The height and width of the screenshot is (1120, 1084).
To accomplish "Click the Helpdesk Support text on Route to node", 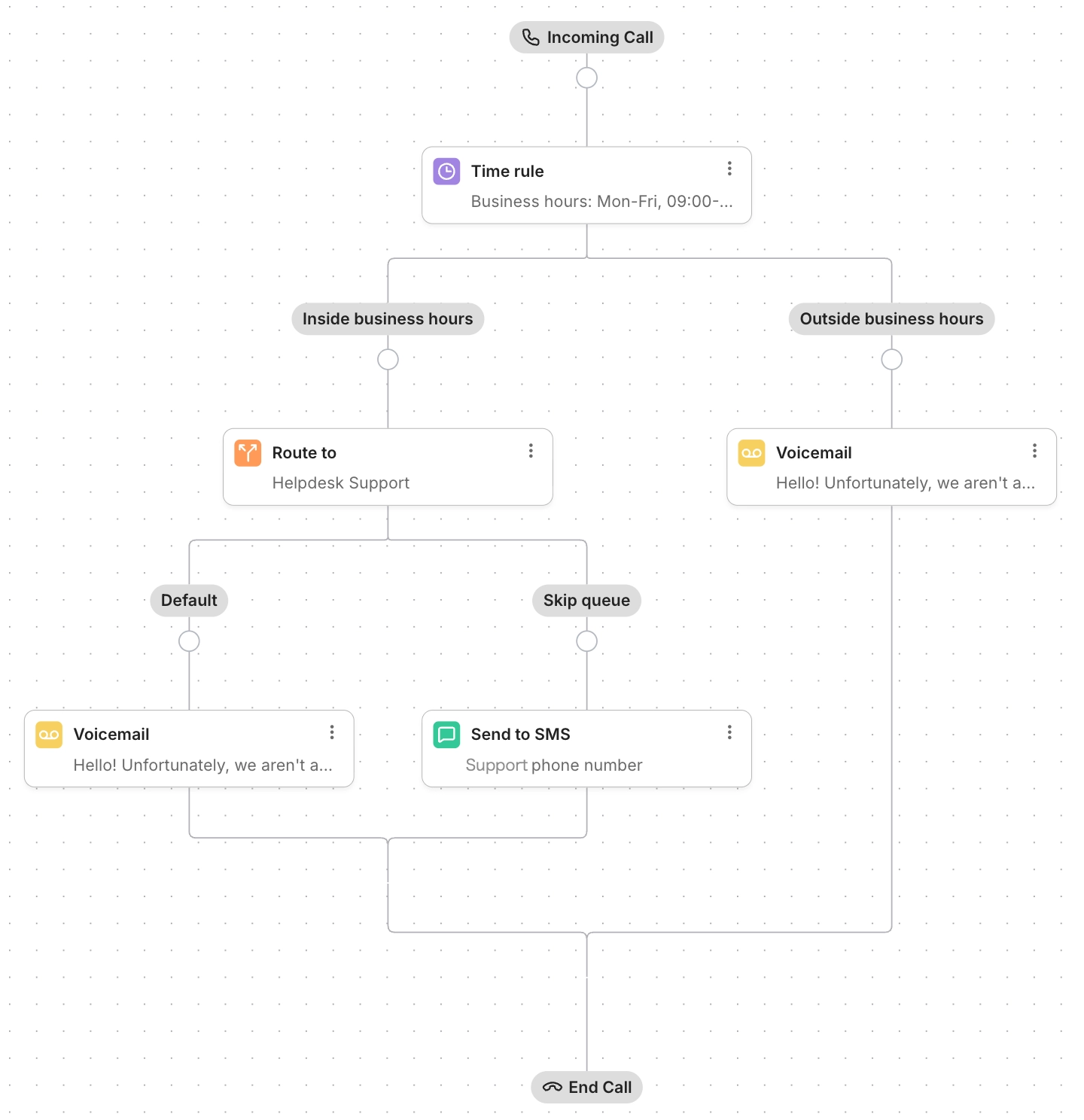I will [340, 482].
